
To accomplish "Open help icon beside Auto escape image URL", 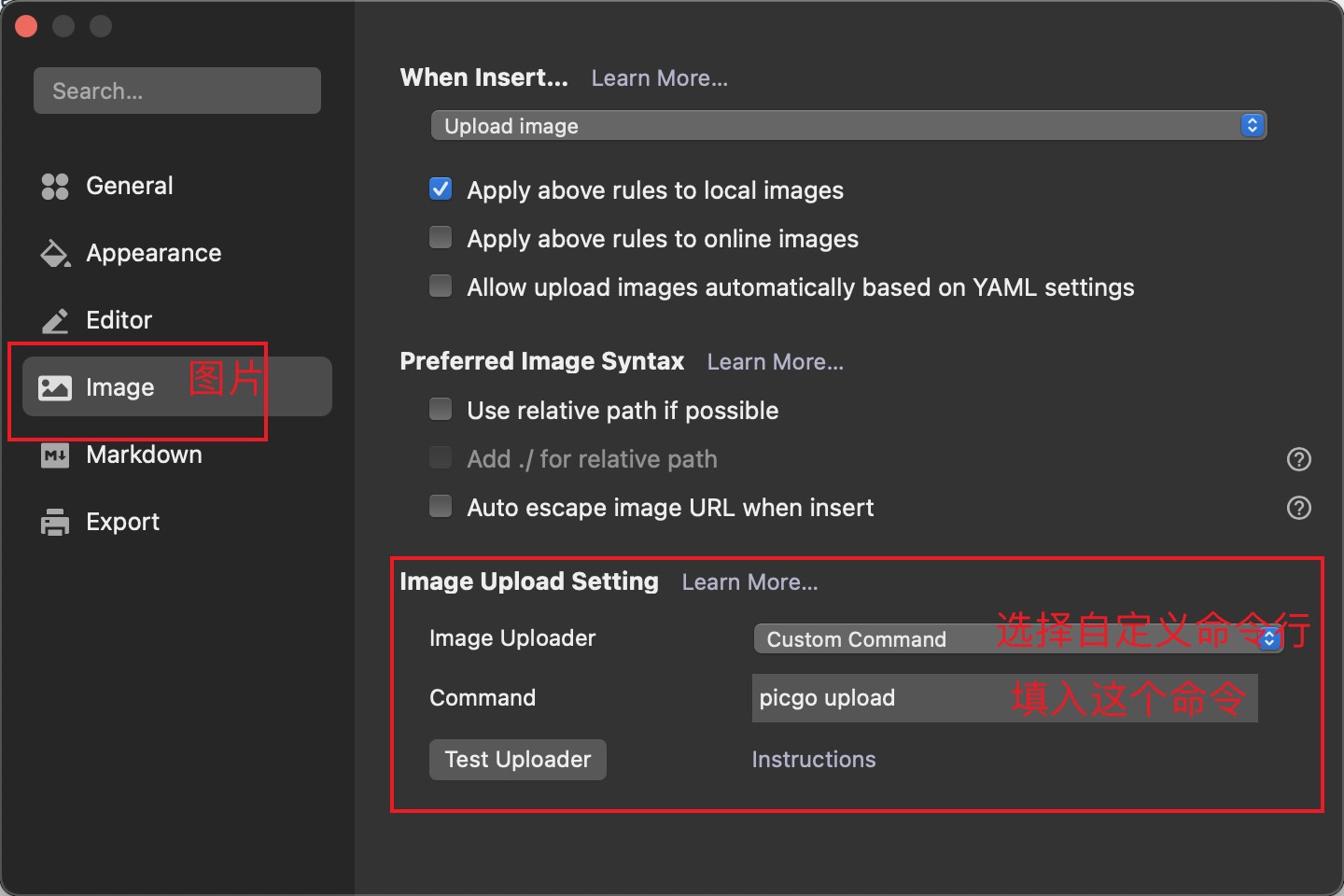I will click(1298, 508).
